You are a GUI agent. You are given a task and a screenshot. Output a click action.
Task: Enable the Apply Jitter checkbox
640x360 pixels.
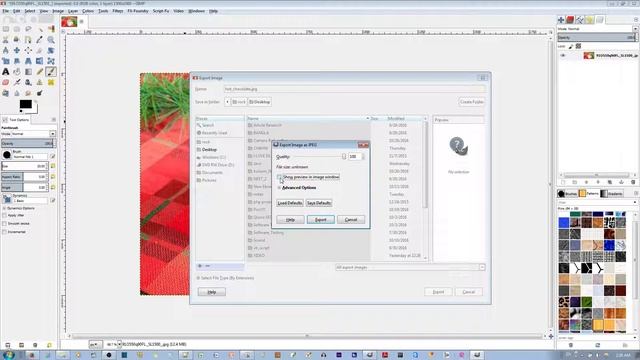4,216
